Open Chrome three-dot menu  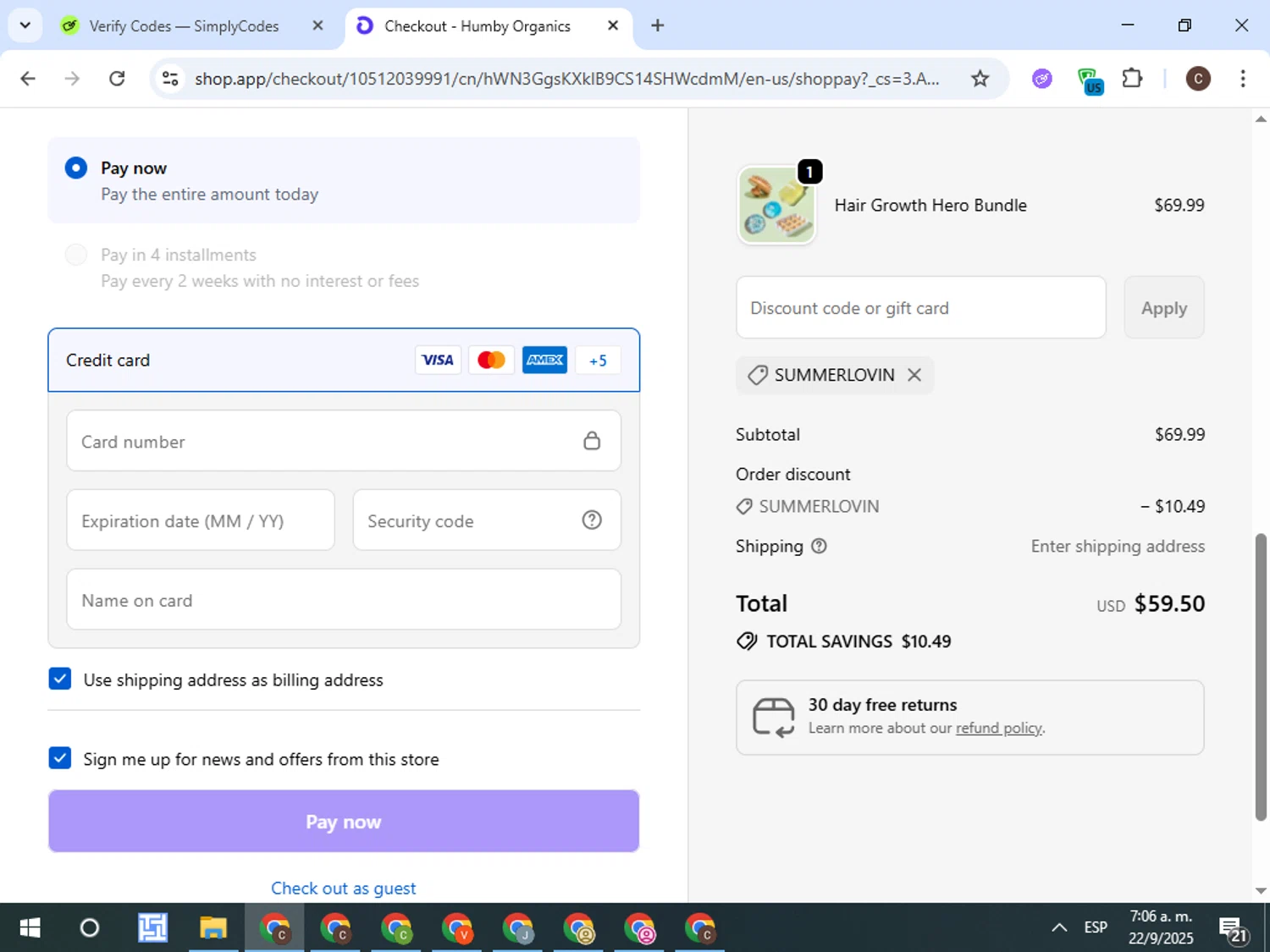(x=1242, y=79)
